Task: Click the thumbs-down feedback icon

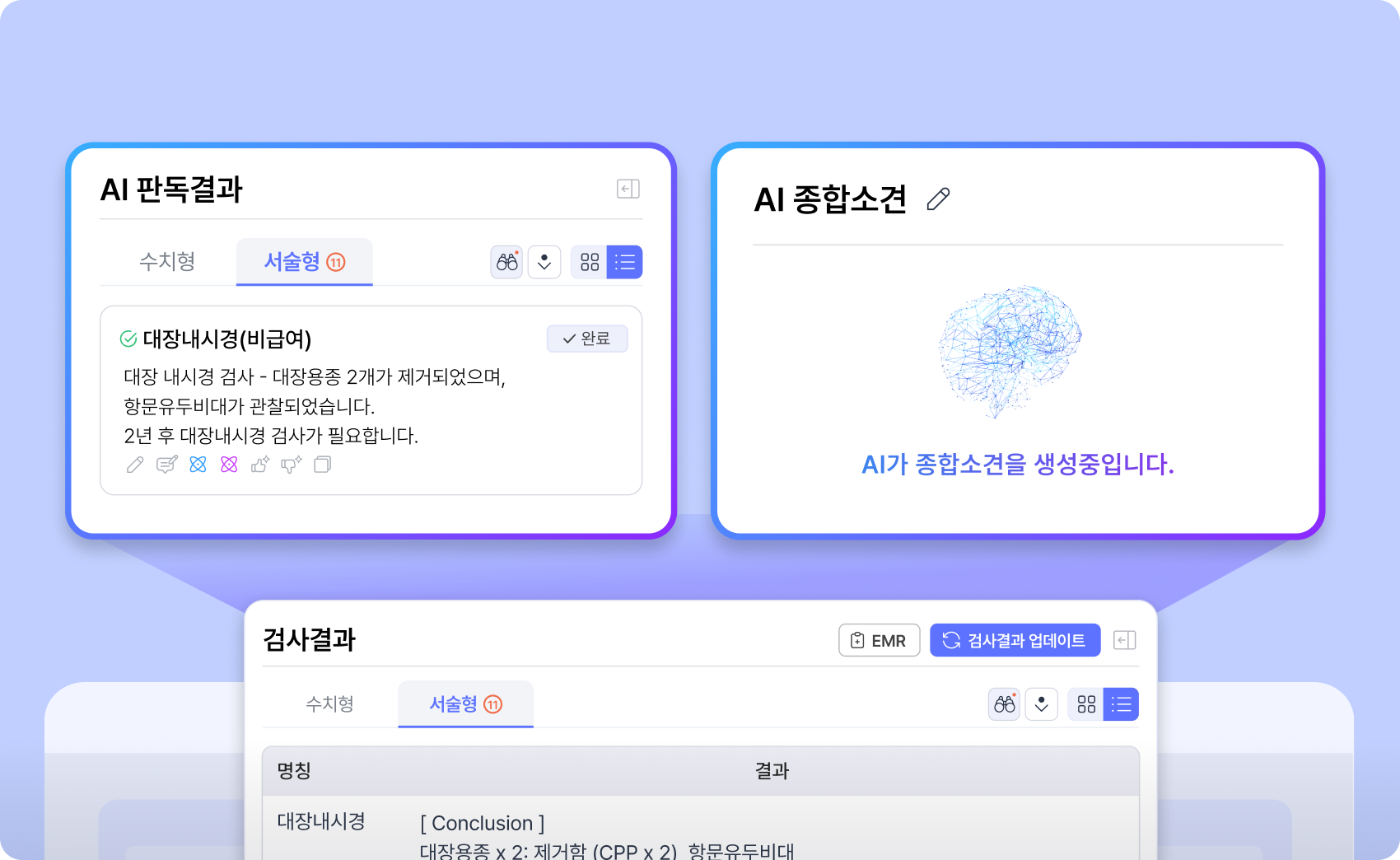Action: point(292,465)
